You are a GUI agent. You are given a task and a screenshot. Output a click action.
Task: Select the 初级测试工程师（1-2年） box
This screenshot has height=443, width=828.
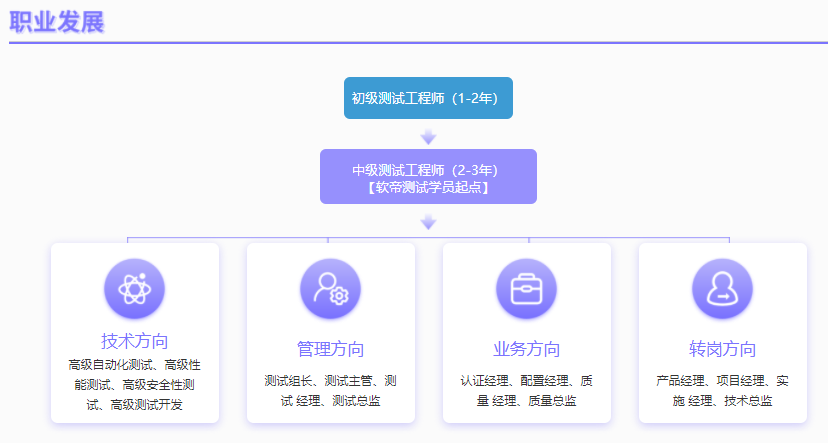pyautogui.click(x=428, y=98)
